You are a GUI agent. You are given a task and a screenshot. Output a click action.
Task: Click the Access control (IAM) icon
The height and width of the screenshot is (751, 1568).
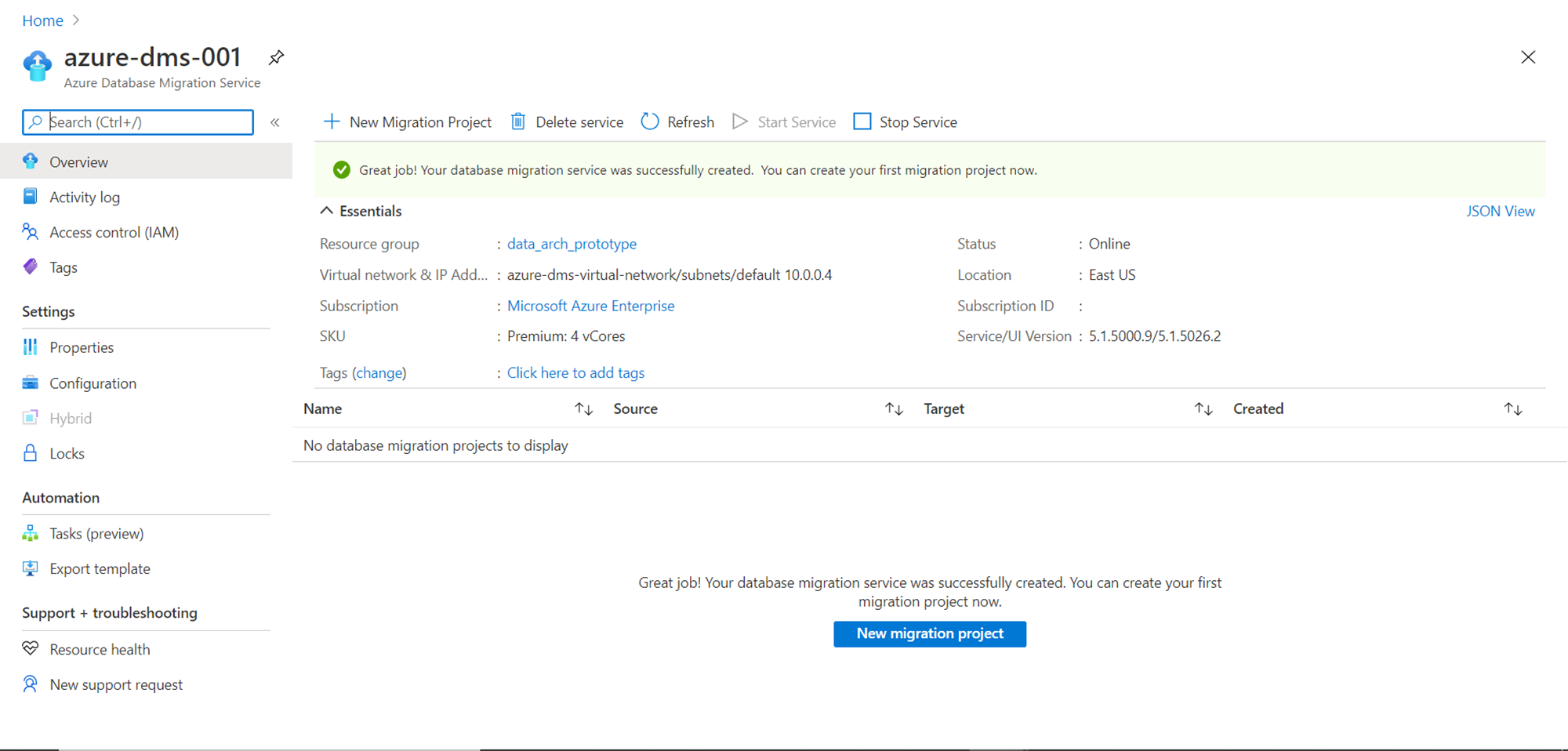pos(31,231)
